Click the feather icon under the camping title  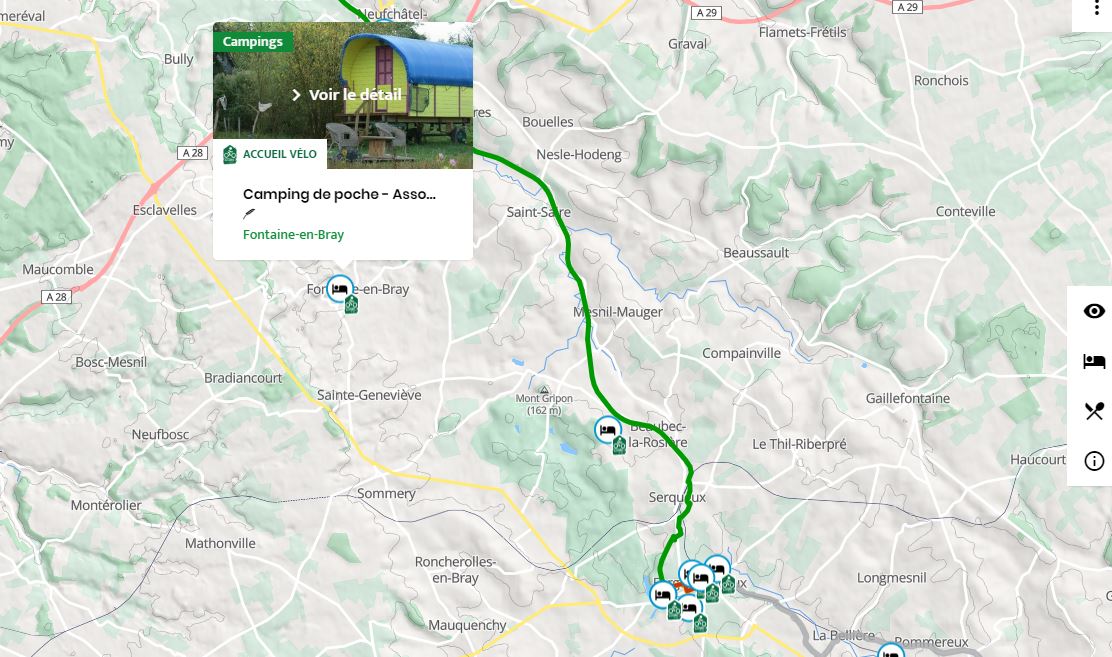point(249,214)
